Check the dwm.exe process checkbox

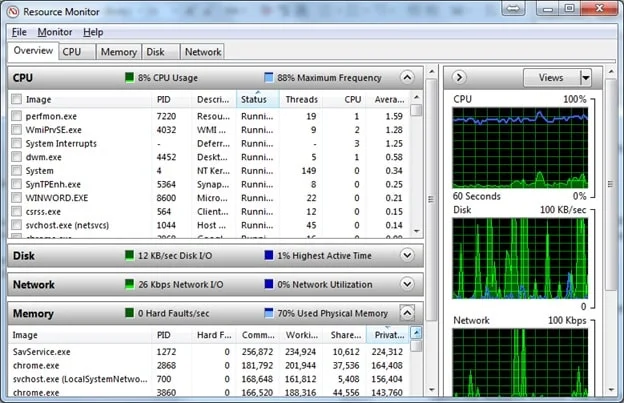pos(16,157)
